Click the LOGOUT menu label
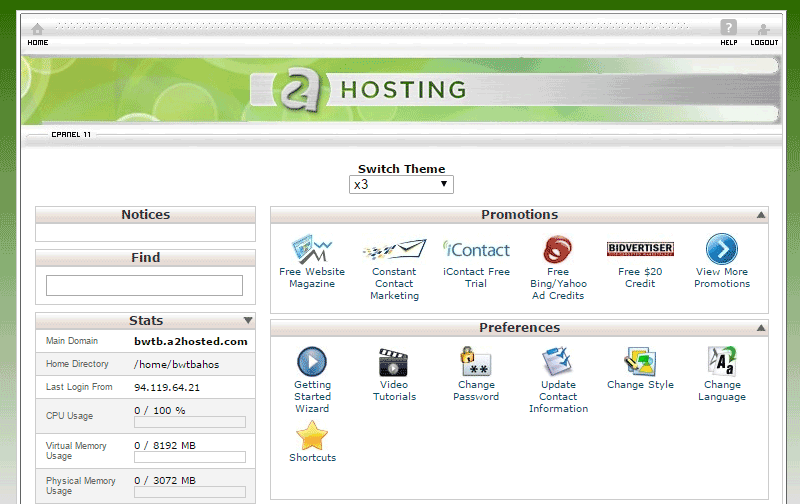The width and height of the screenshot is (800, 504). pyautogui.click(x=764, y=43)
